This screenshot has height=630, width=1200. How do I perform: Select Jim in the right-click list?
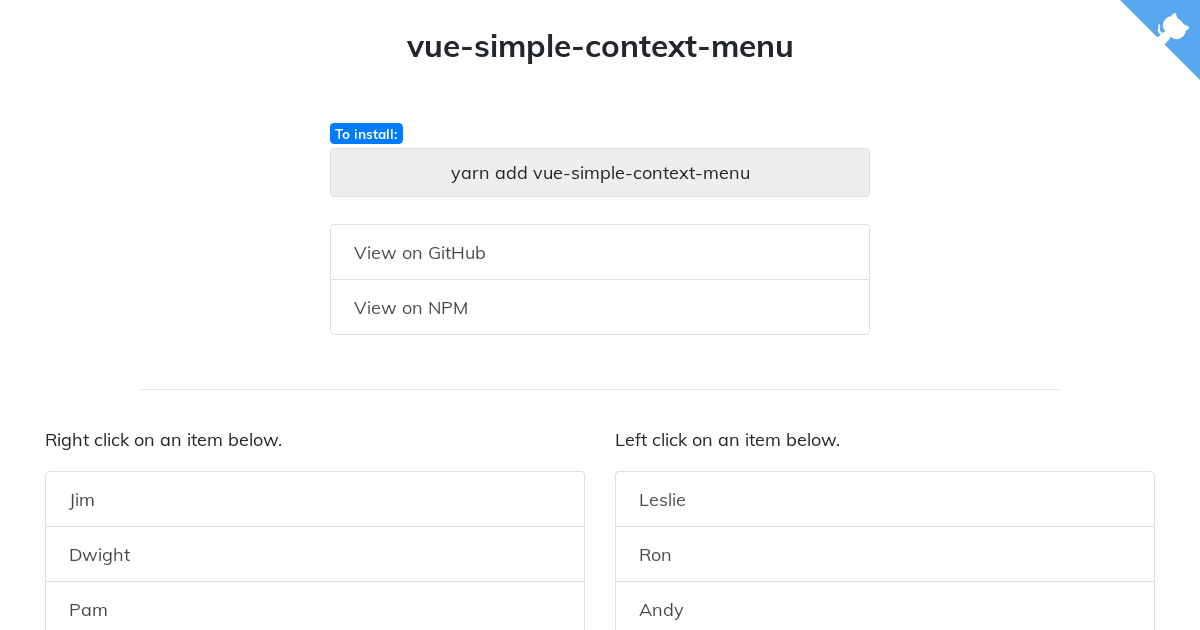click(x=82, y=500)
